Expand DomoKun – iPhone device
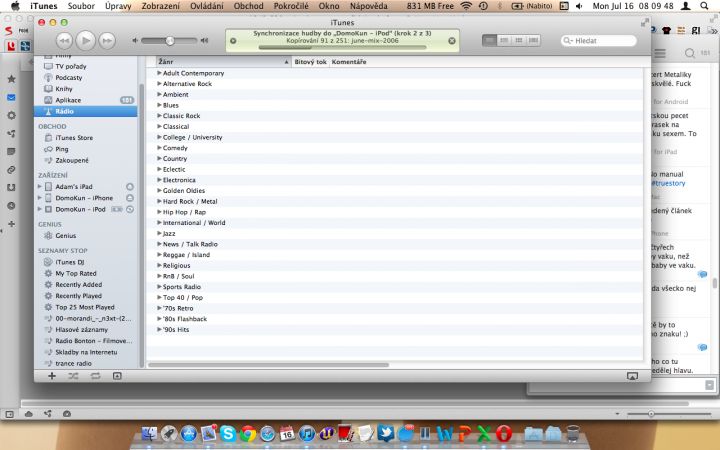The image size is (720, 450). (39, 198)
